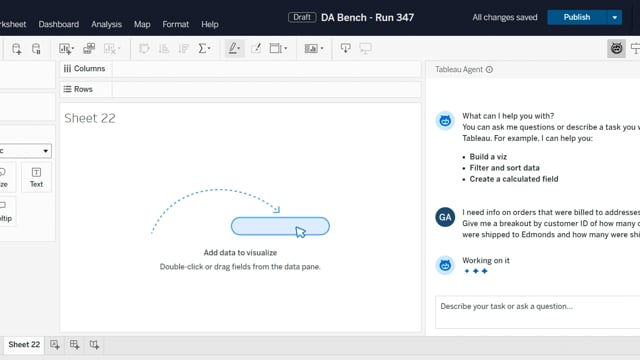Add a new dashboard tab icon
Image resolution: width=640 pixels, height=360 pixels.
coord(74,344)
